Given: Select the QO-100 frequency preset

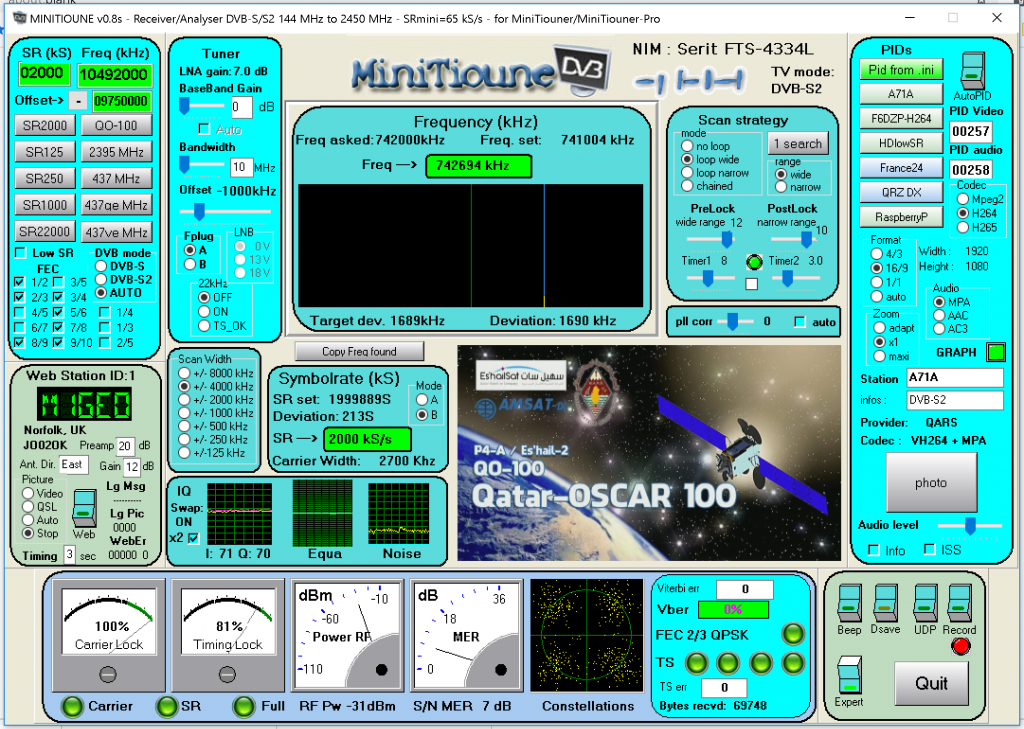Looking at the screenshot, I should tap(117, 125).
